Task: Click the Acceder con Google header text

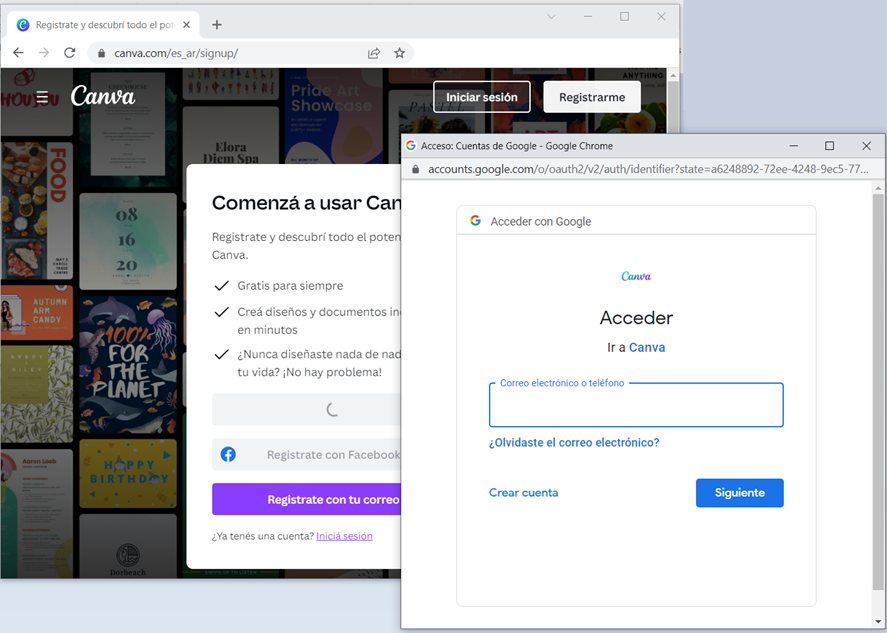Action: click(x=540, y=221)
